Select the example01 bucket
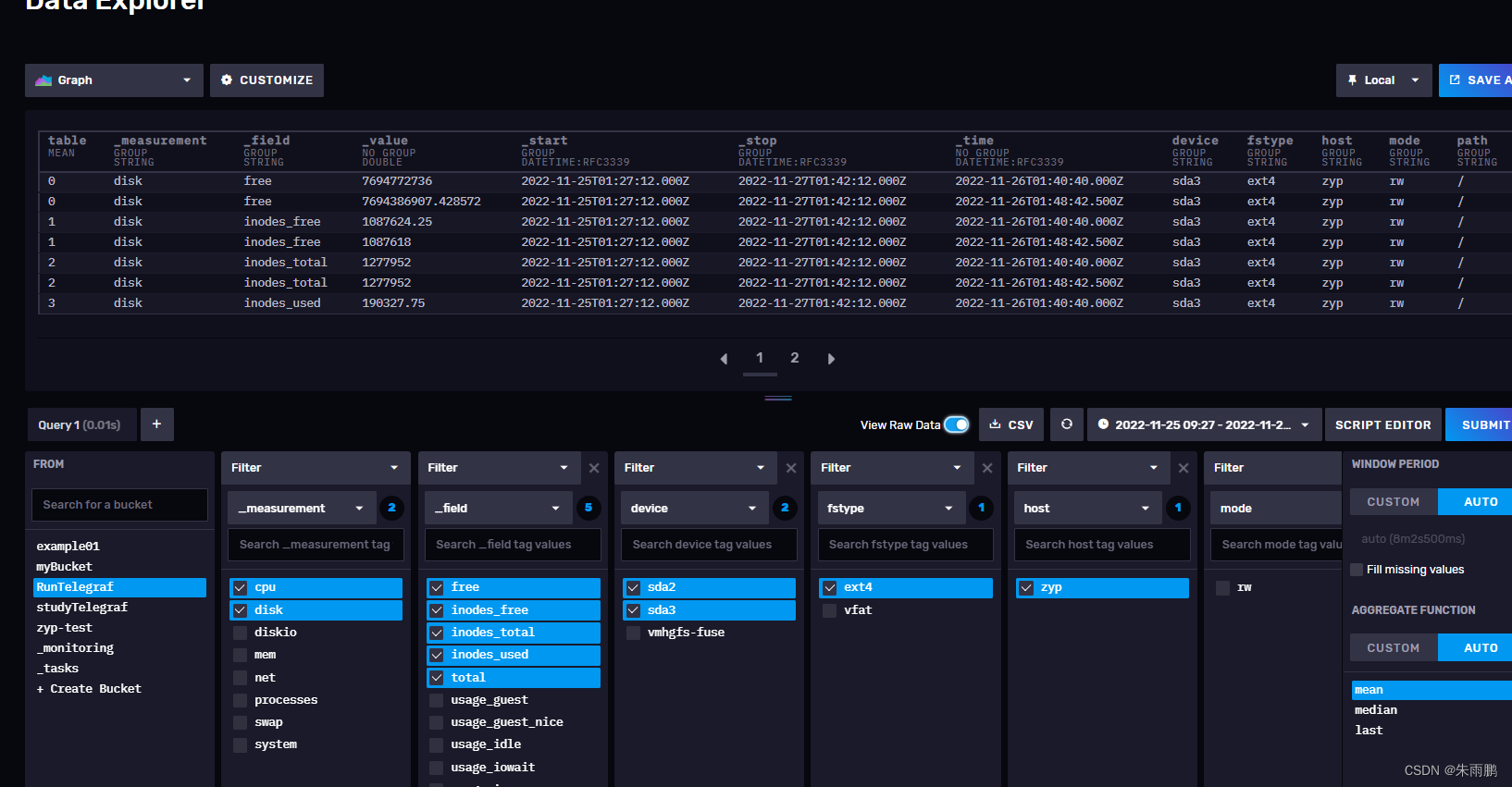Screen dimensions: 1512x787 [x=119, y=547]
